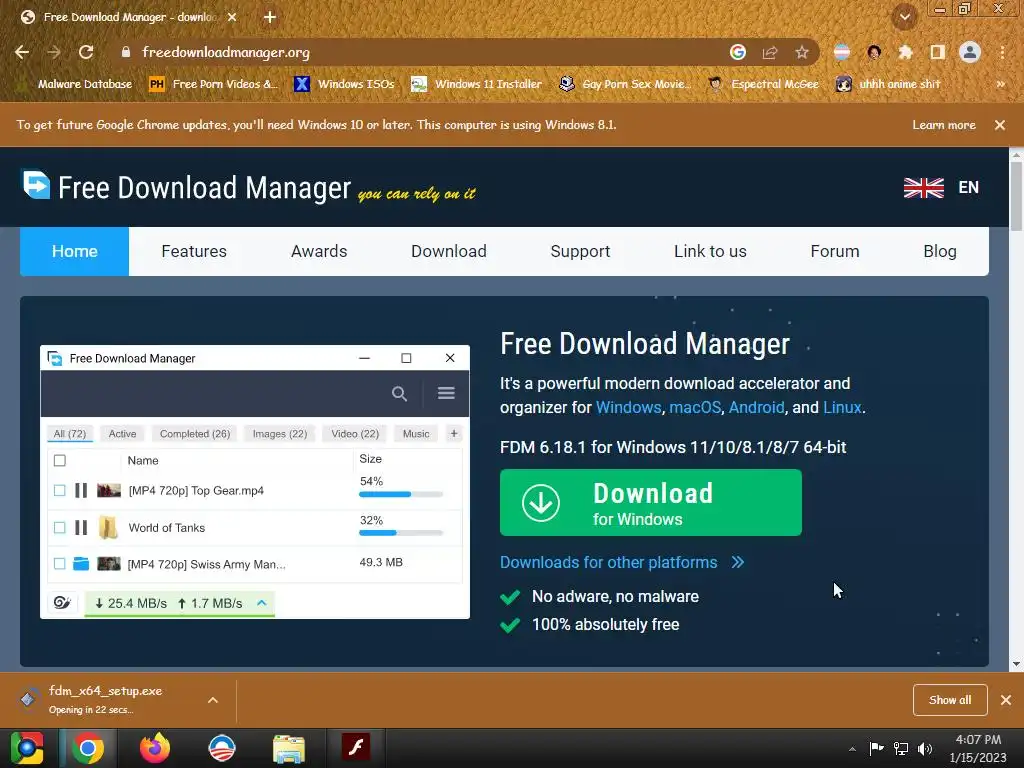The height and width of the screenshot is (768, 1024).
Task: Close the downloads shelf
Action: [1006, 700]
